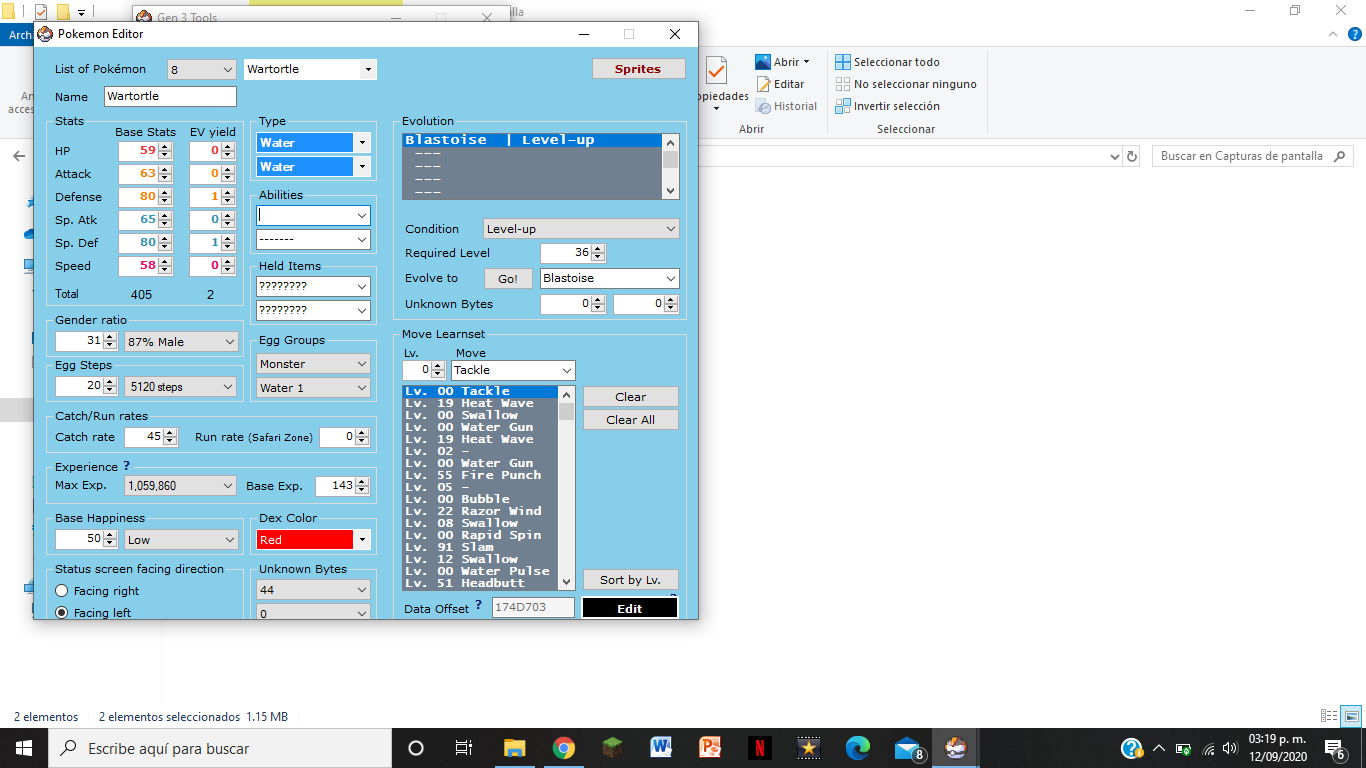Click the Sort by Lv. button
This screenshot has height=768, width=1366.
pyautogui.click(x=630, y=580)
